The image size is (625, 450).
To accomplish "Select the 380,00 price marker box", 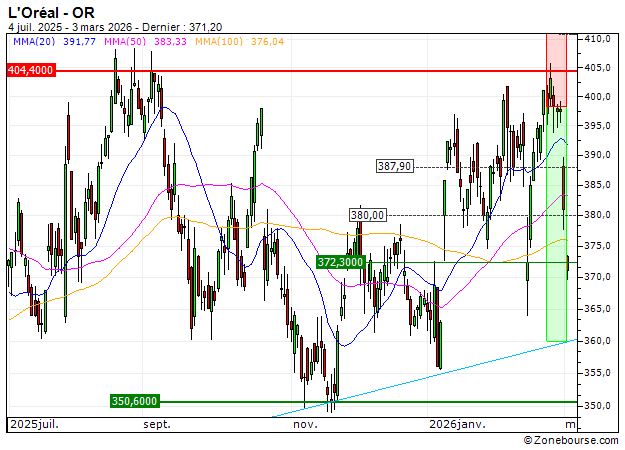I will [x=367, y=214].
